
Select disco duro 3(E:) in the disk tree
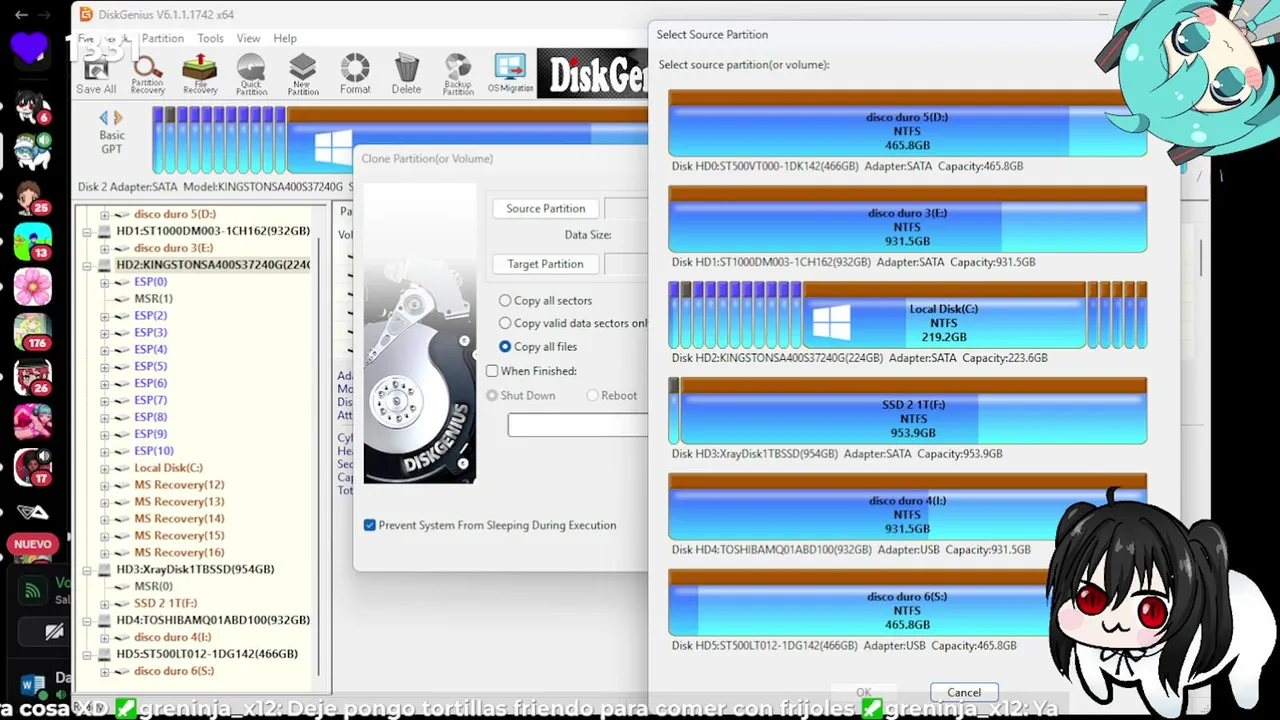pyautogui.click(x=173, y=248)
